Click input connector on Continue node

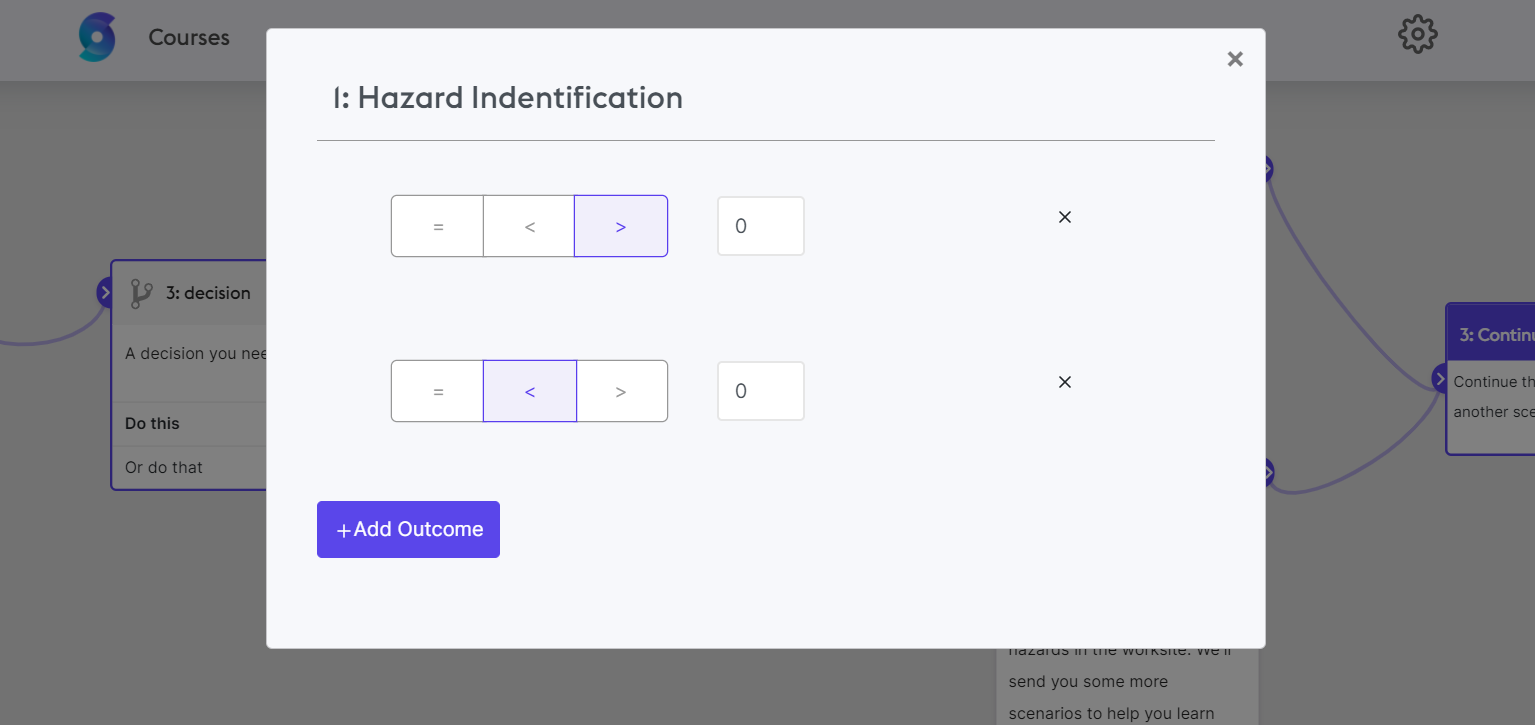point(1439,379)
